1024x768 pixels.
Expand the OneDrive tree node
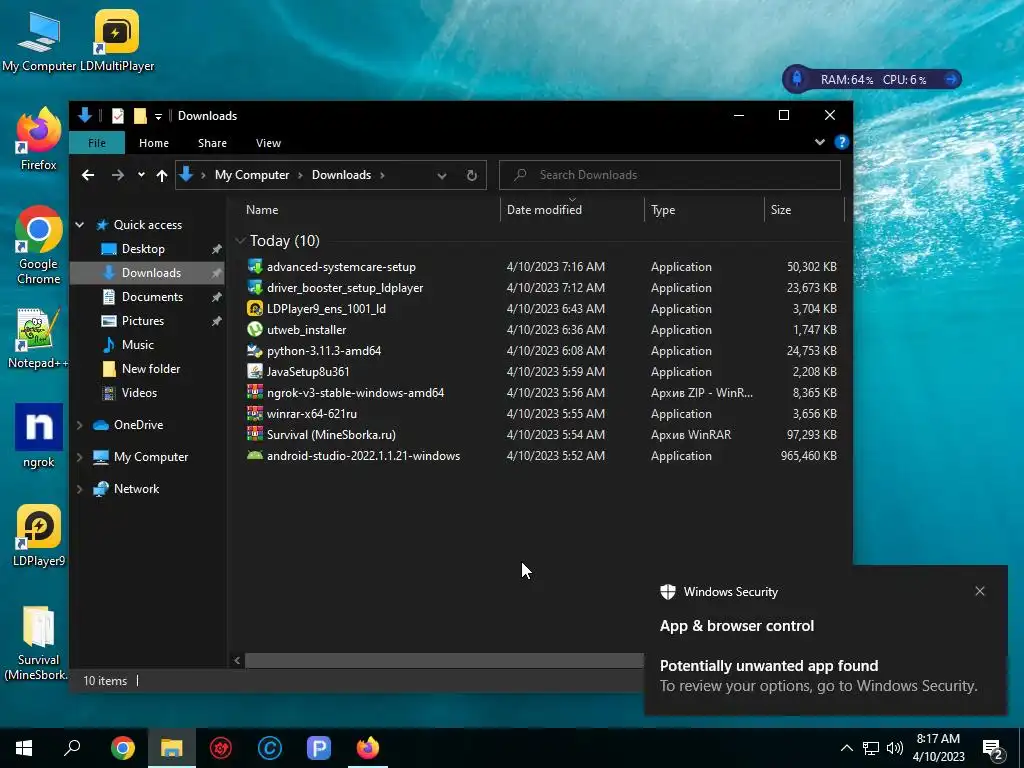point(80,425)
